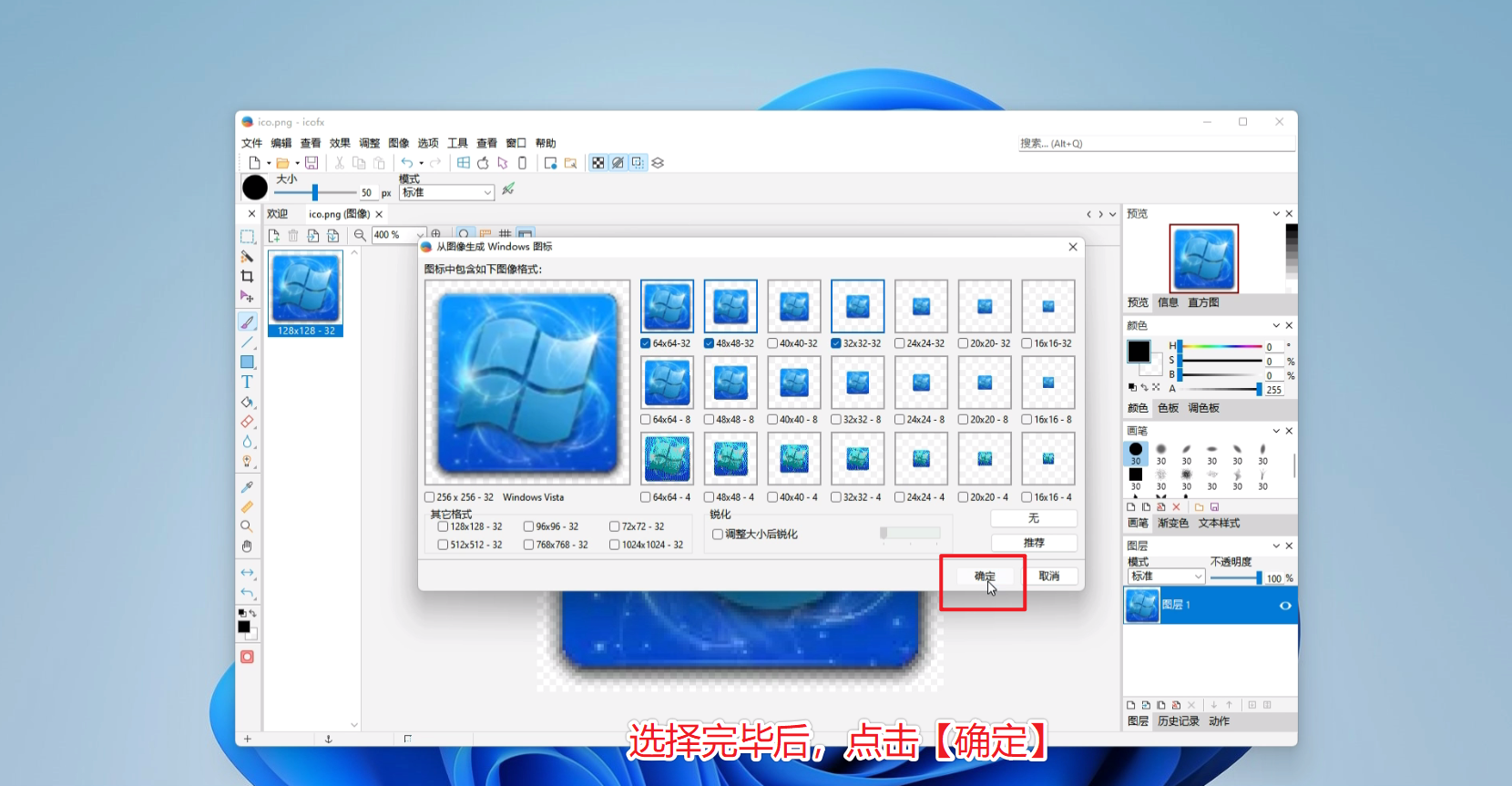This screenshot has width=1512, height=786.
Task: Select the measure ruler tool
Action: click(x=247, y=507)
